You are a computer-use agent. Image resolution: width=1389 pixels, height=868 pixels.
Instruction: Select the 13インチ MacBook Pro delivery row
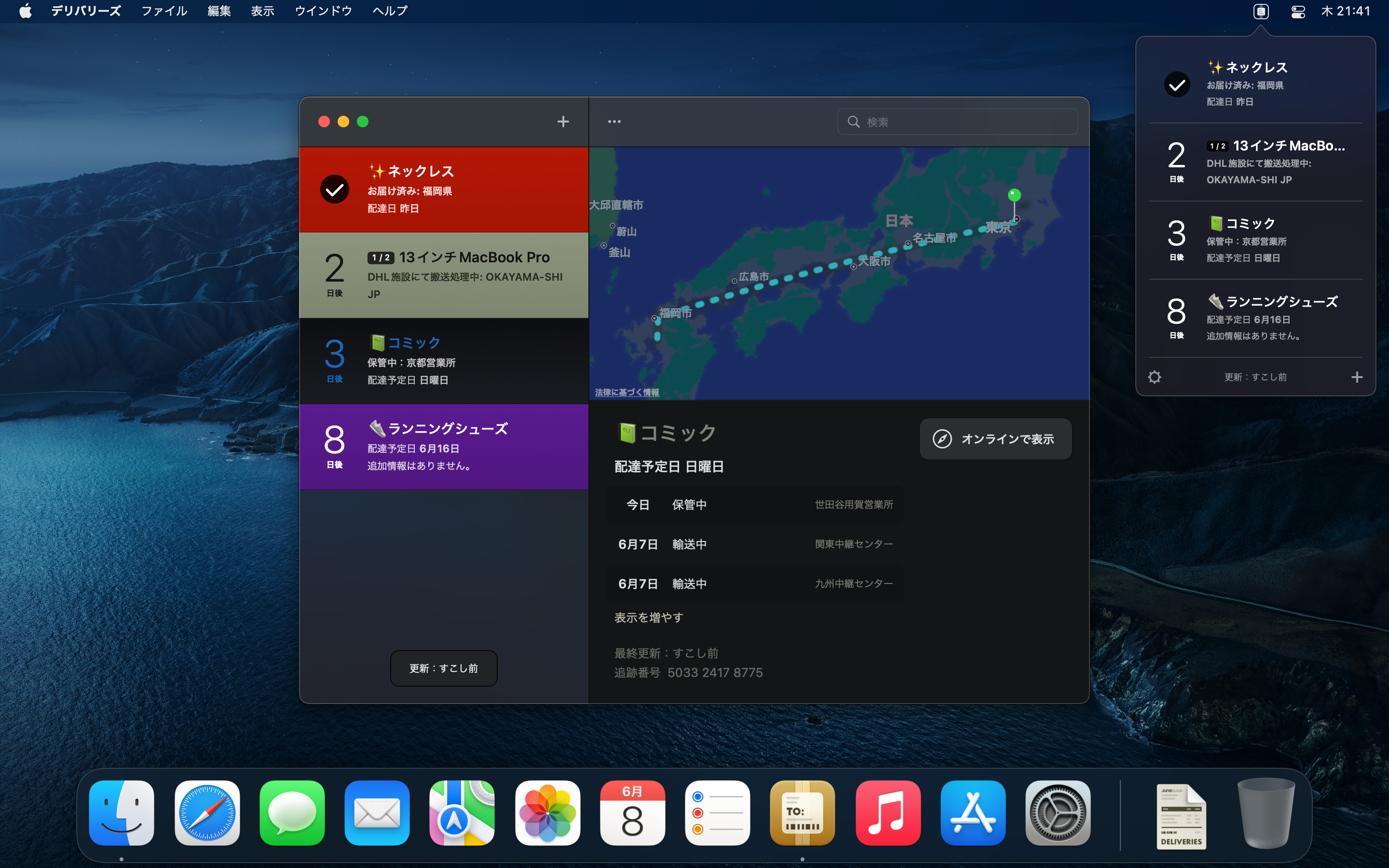pos(444,275)
